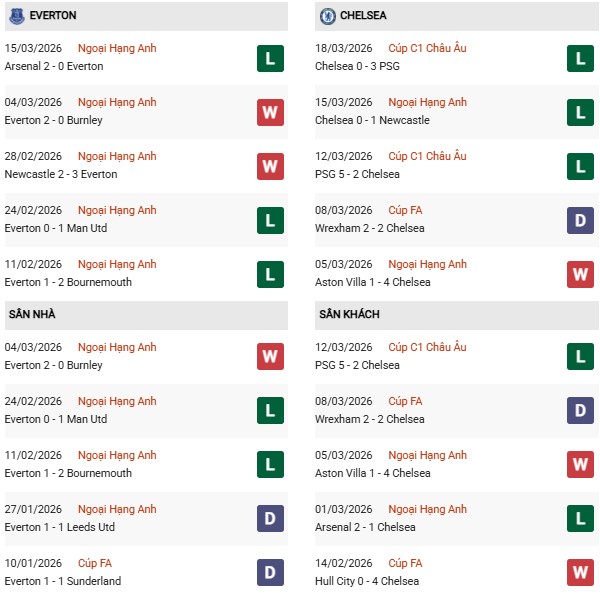Click the L badge for Chelsea 0 - 3 PSG
This screenshot has height=595, width=600.
[x=580, y=58]
